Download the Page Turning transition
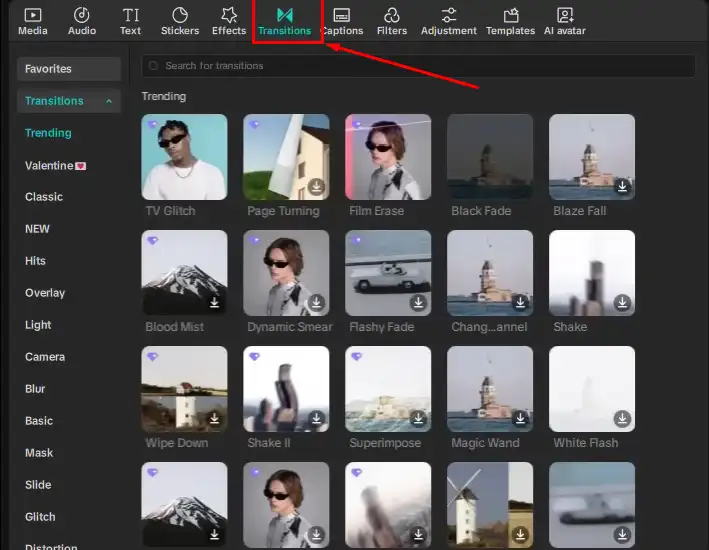The width and height of the screenshot is (709, 550). pos(316,187)
